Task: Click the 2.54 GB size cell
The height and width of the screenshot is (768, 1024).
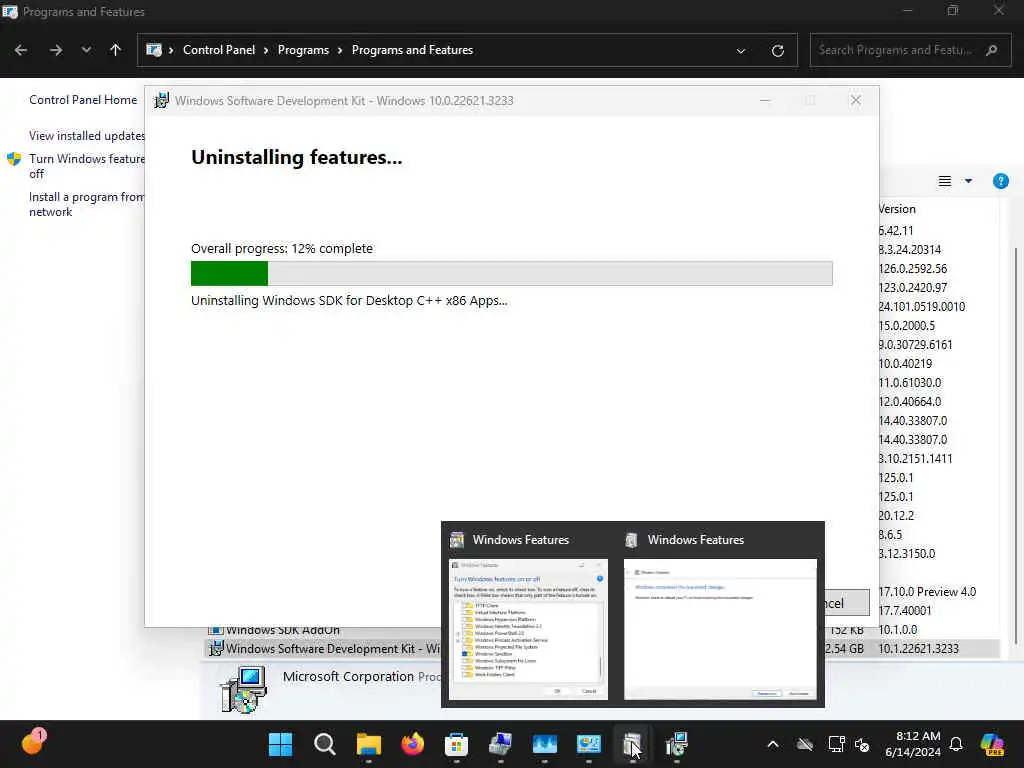Action: pos(845,648)
